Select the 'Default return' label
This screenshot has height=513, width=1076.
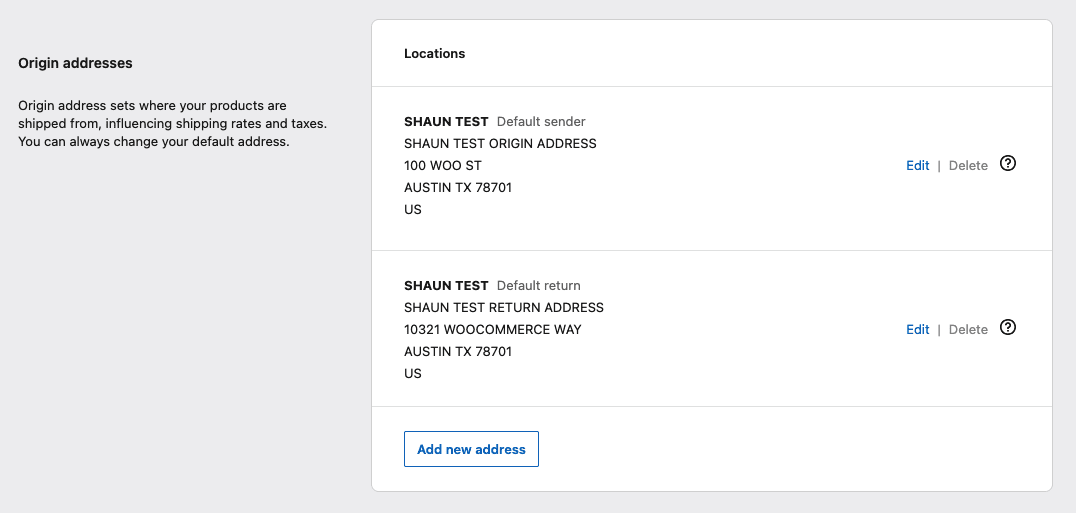tap(539, 285)
